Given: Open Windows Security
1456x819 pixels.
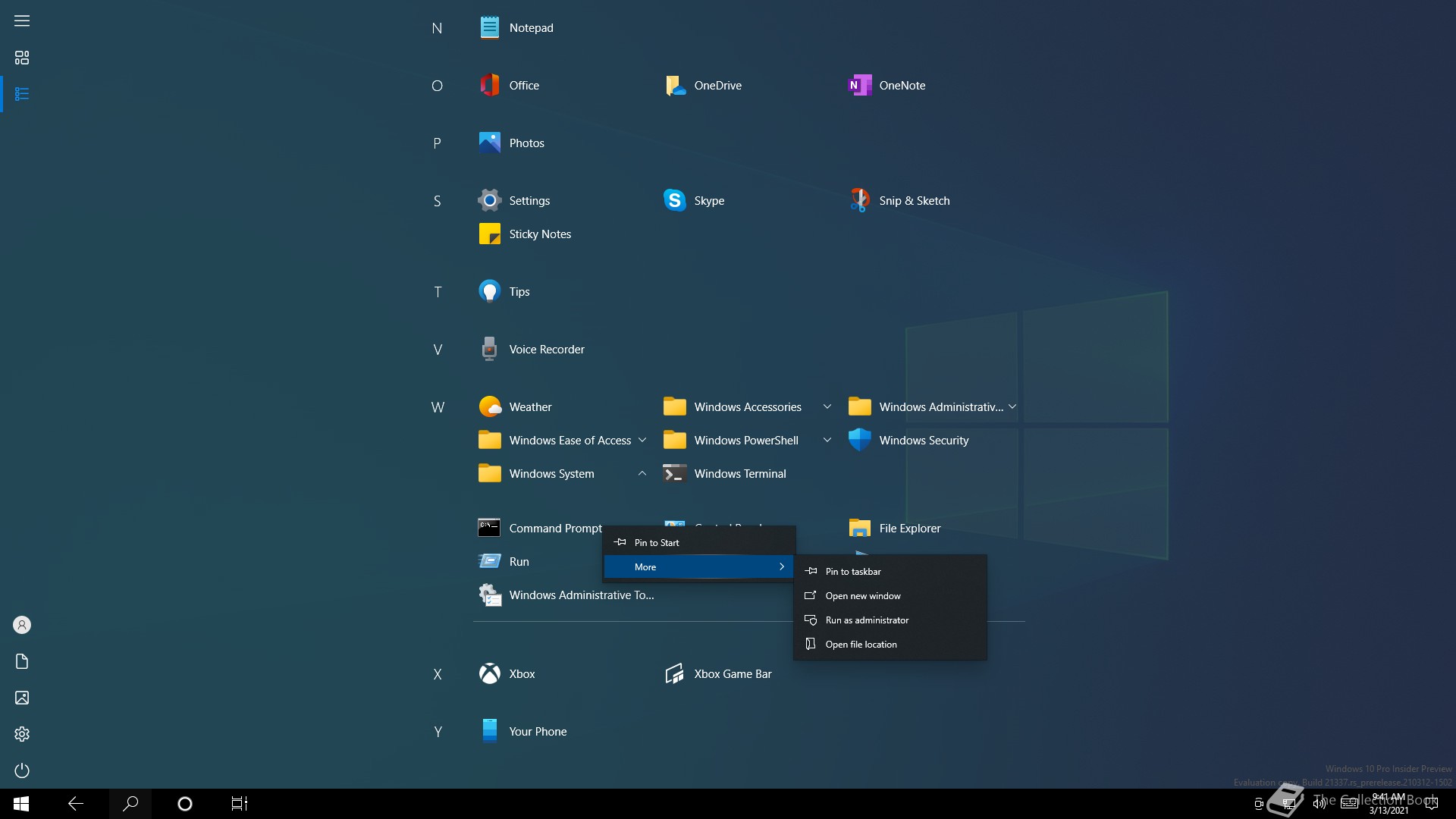Looking at the screenshot, I should (x=908, y=441).
